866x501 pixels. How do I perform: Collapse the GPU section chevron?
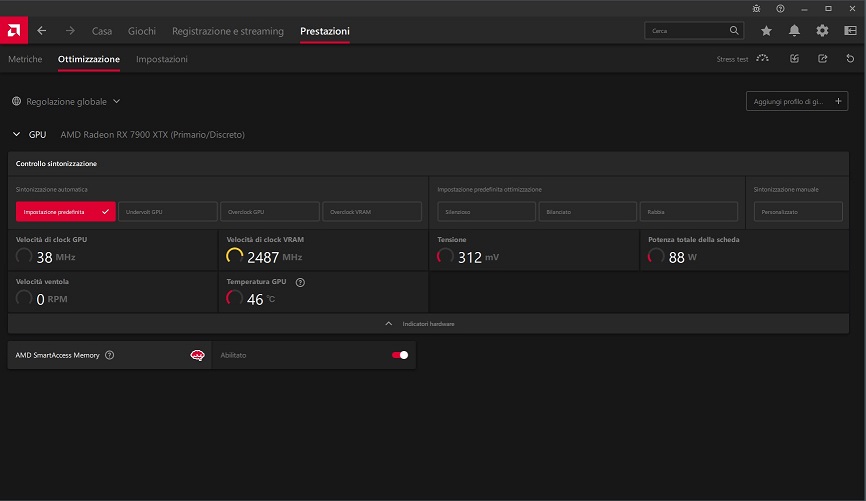pos(17,134)
